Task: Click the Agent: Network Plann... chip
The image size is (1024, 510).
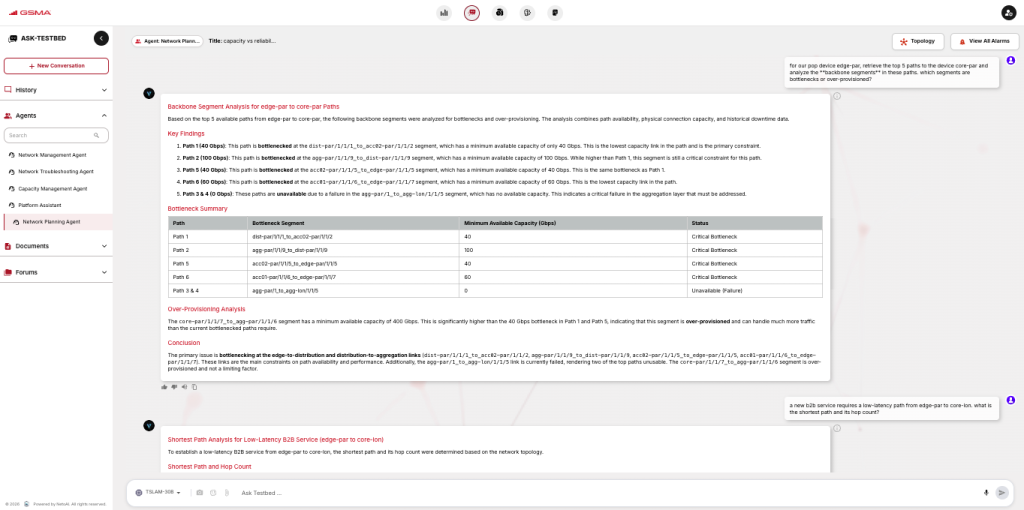Action: click(x=167, y=41)
